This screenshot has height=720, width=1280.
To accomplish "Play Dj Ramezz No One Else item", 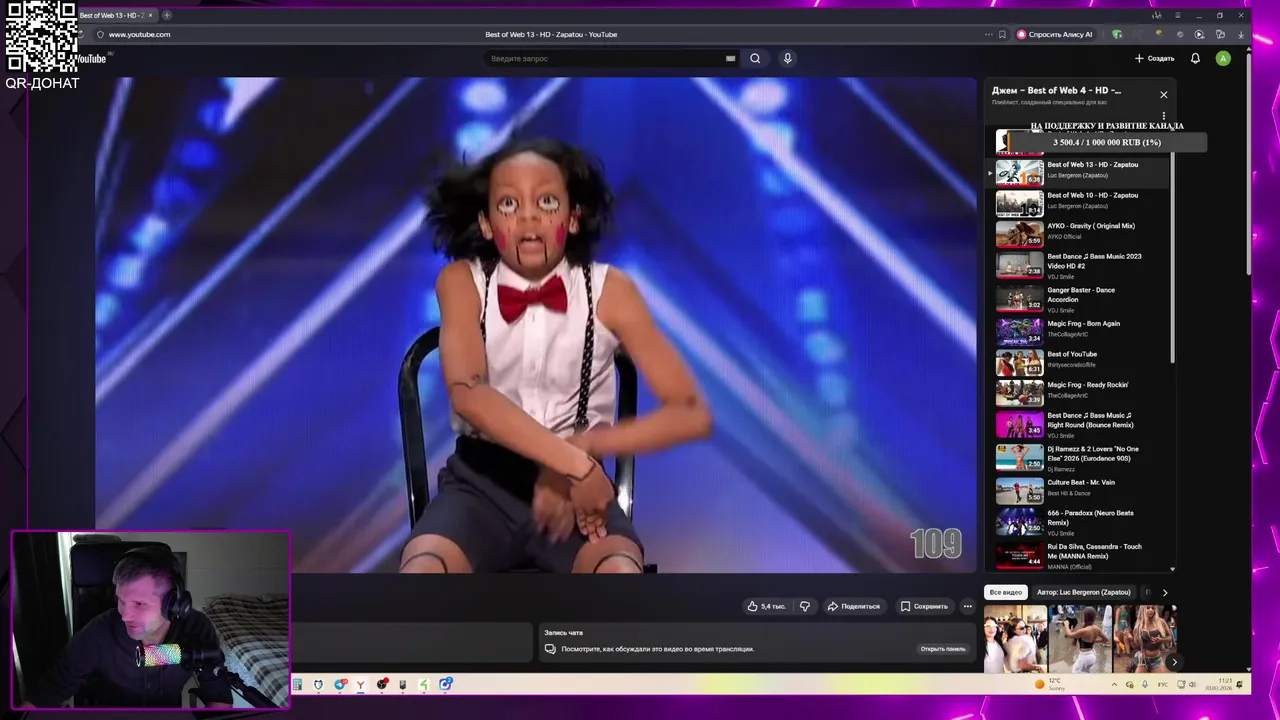I will pyautogui.click(x=1081, y=458).
